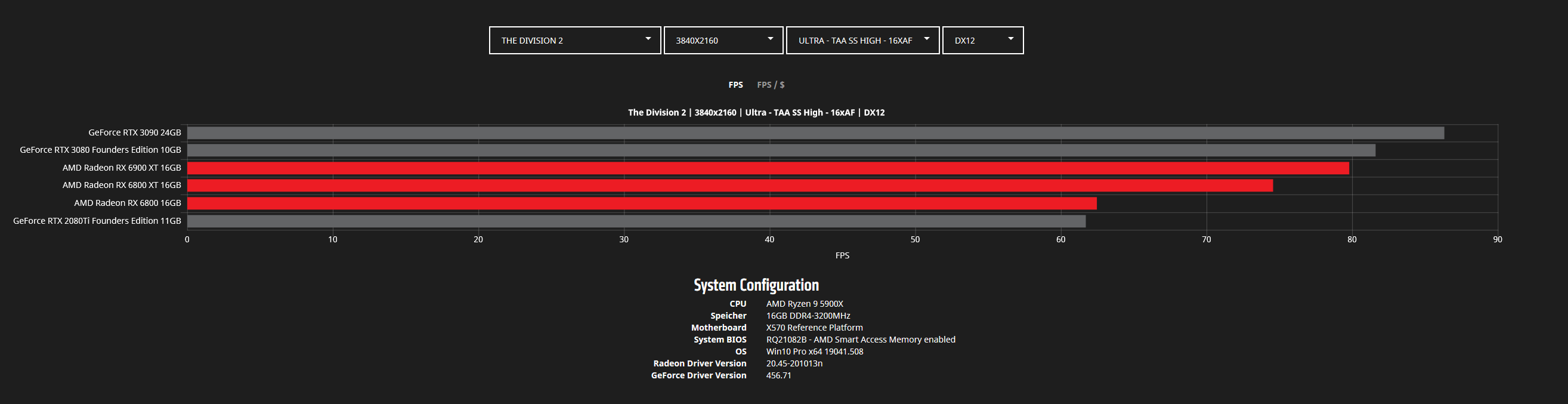
Task: Switch to the FPS tab
Action: tap(735, 85)
